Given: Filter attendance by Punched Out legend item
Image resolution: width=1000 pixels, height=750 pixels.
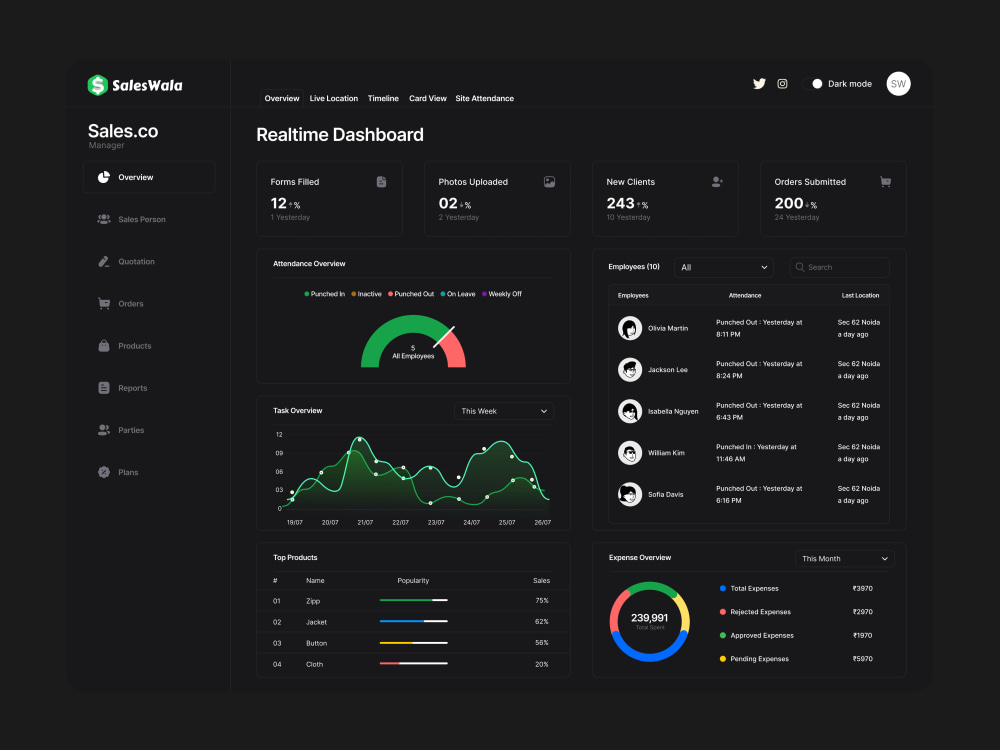Looking at the screenshot, I should (x=417, y=294).
